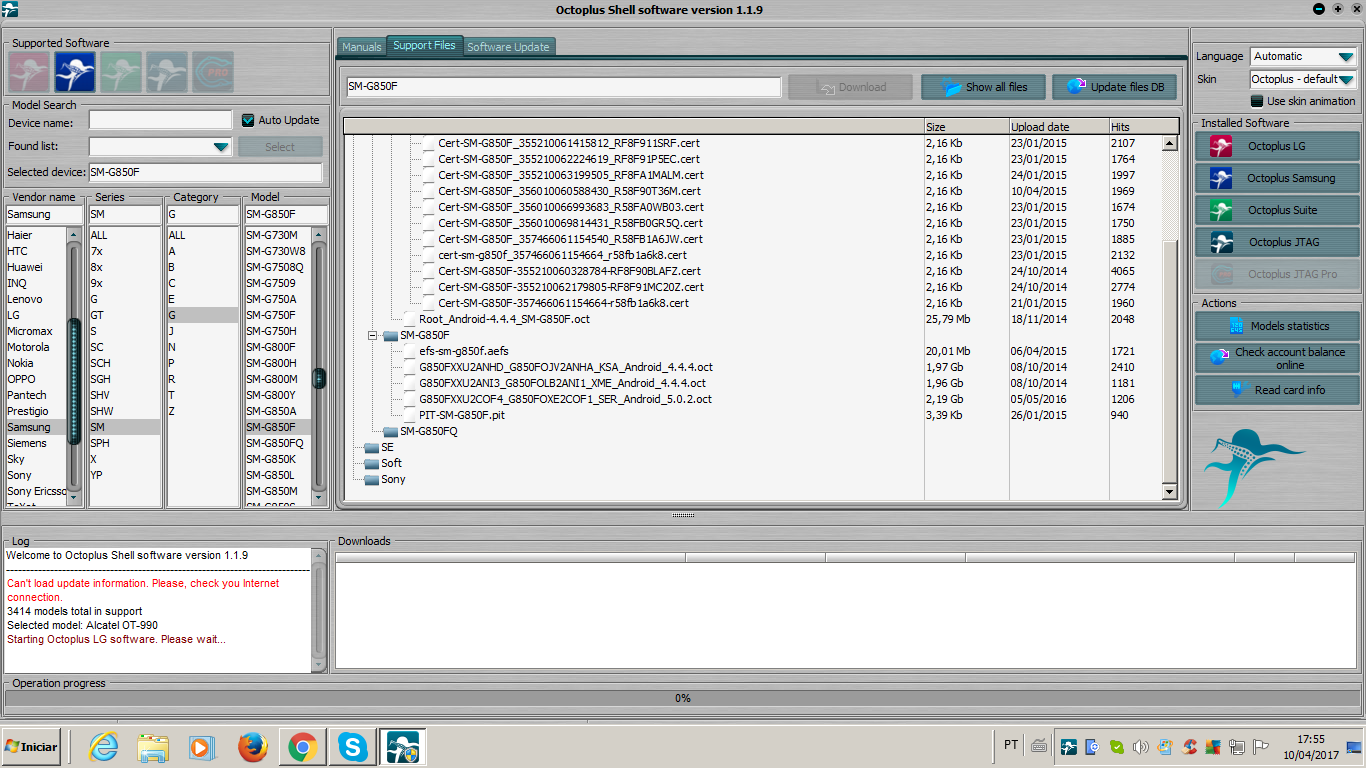Select PIT-SM-G850F.pit file

click(x=462, y=415)
